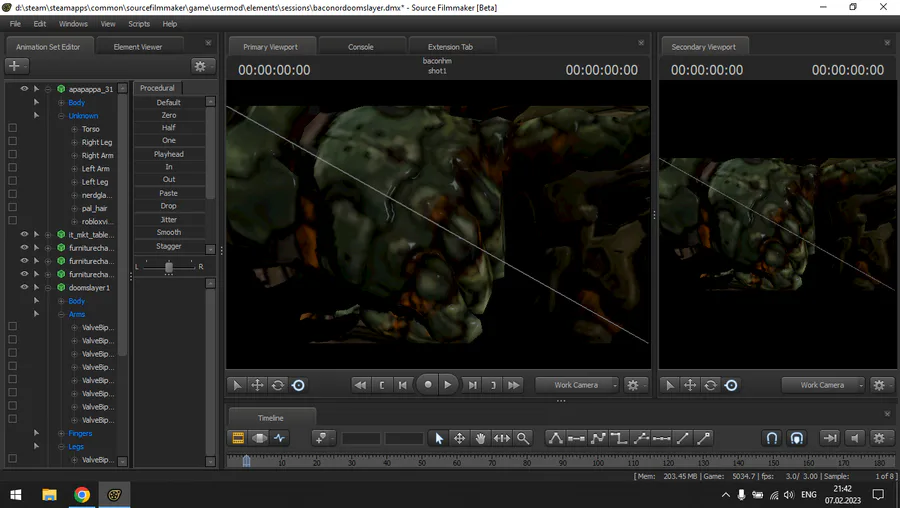Switch timeline to Clip Editor mode
The image size is (900, 508).
tap(238, 438)
